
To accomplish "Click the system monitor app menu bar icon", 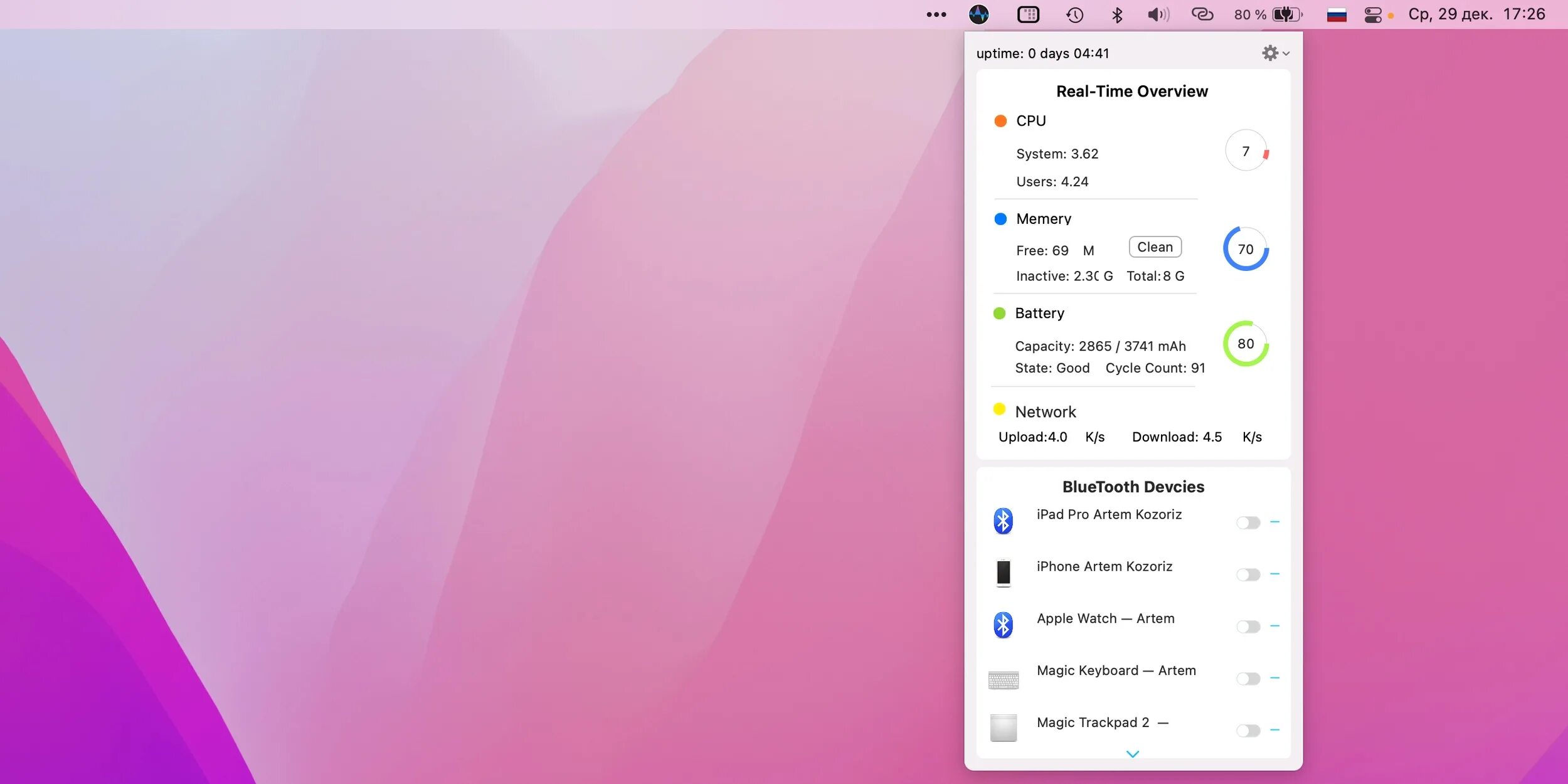I will (x=978, y=14).
